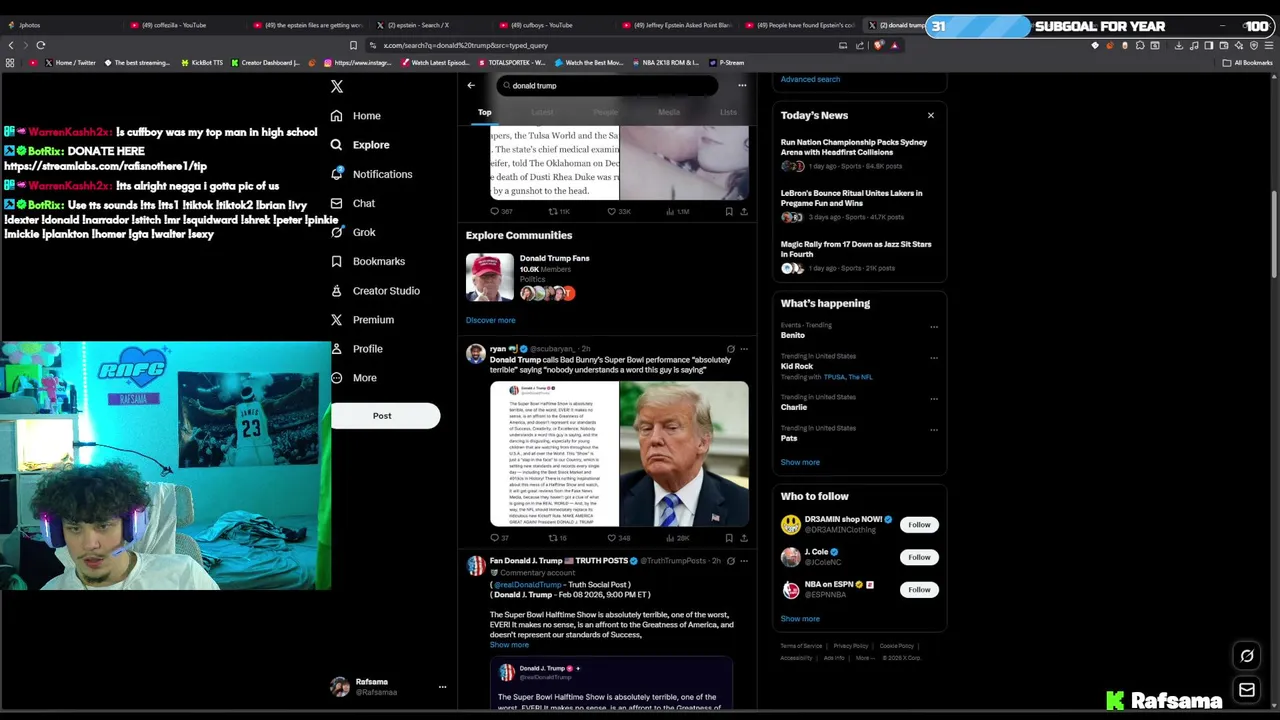Close the Today's News panel
Viewport: 1280px width, 720px height.
(930, 116)
